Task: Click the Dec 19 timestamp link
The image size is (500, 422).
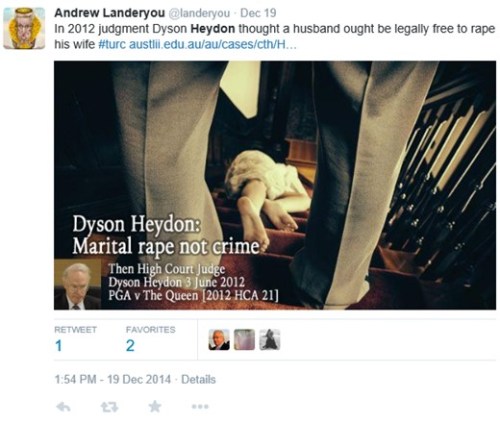Action: (x=258, y=13)
